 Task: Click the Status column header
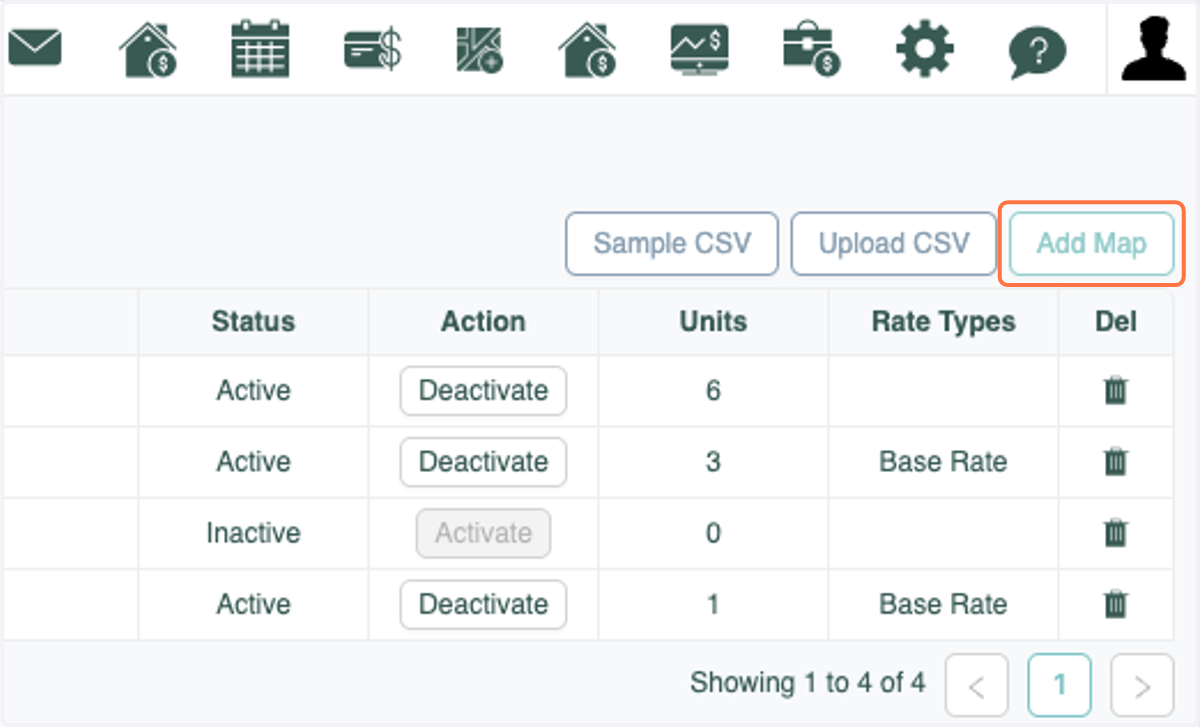click(253, 322)
